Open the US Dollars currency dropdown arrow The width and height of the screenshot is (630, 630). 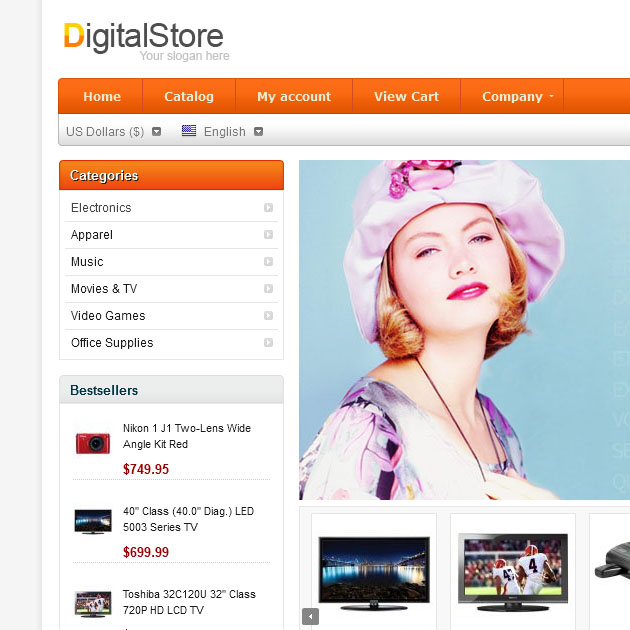pyautogui.click(x=157, y=131)
